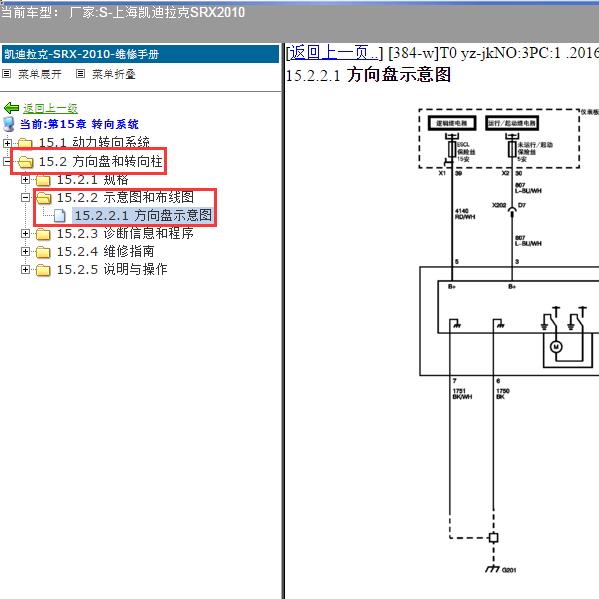Click the 15.2.5 folder icon
The image size is (599, 599).
[43, 270]
